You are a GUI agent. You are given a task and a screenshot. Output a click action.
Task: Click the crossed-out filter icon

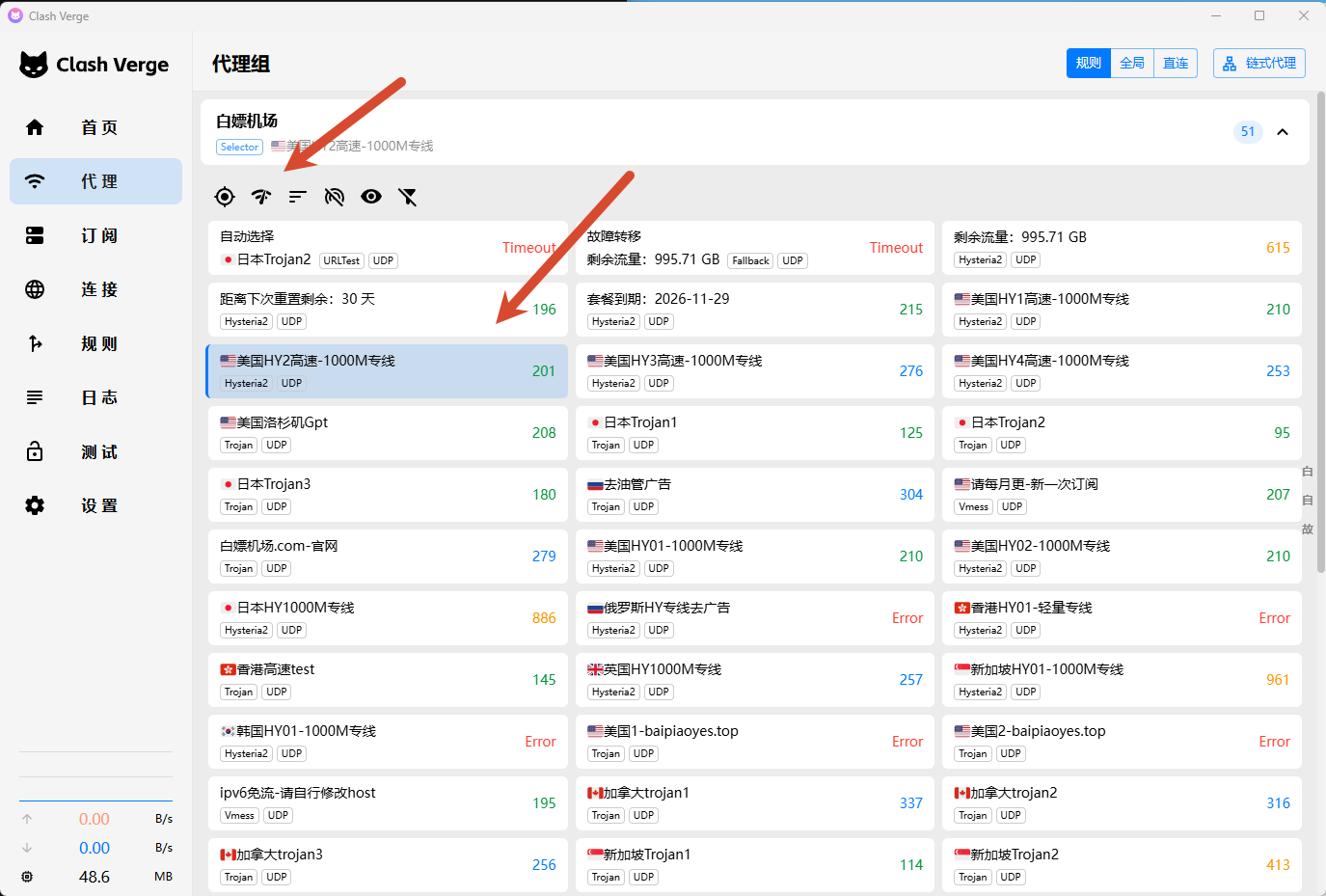(x=408, y=197)
